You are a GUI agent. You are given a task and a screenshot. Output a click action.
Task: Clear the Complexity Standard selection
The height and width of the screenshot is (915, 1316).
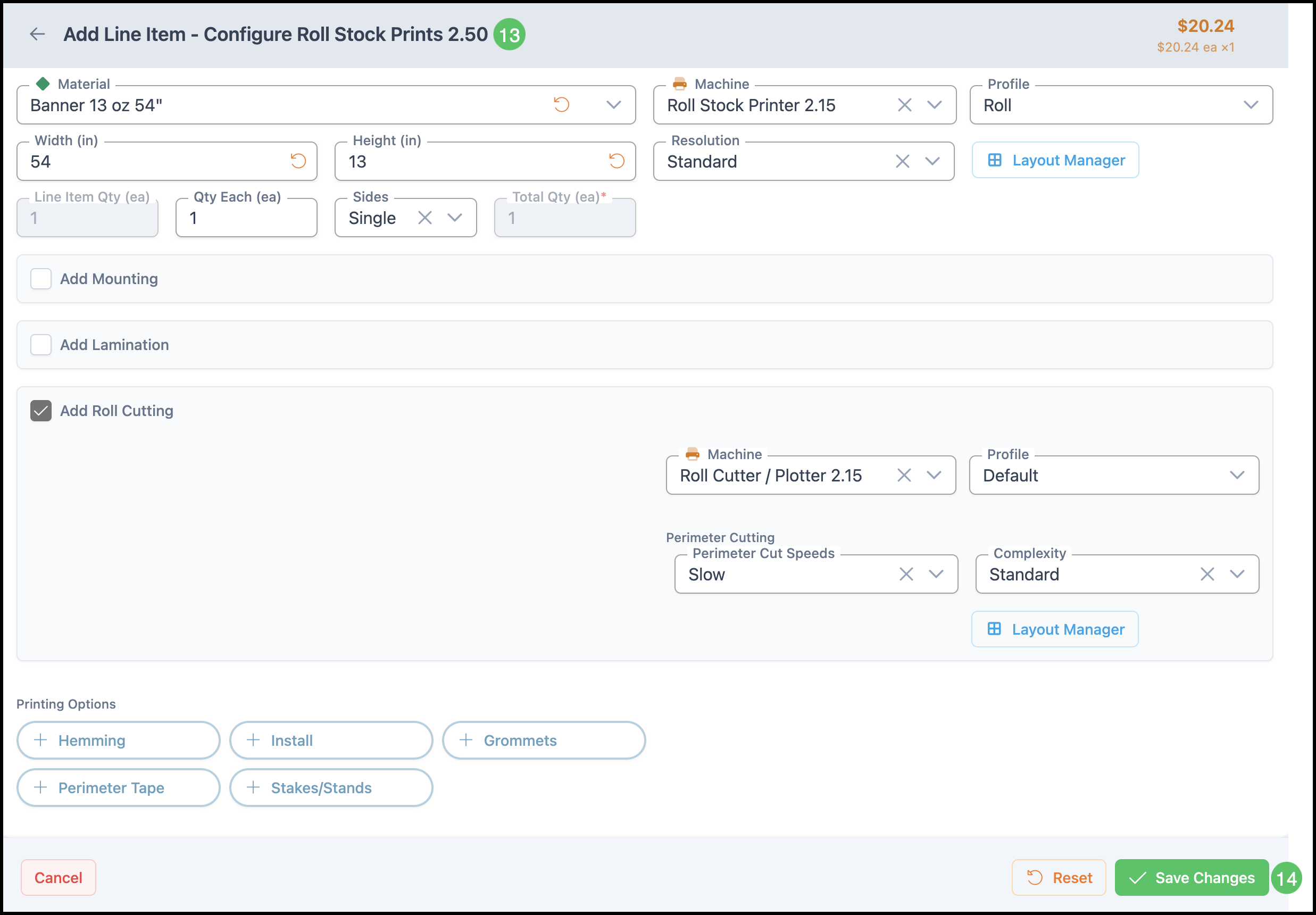coord(1206,574)
